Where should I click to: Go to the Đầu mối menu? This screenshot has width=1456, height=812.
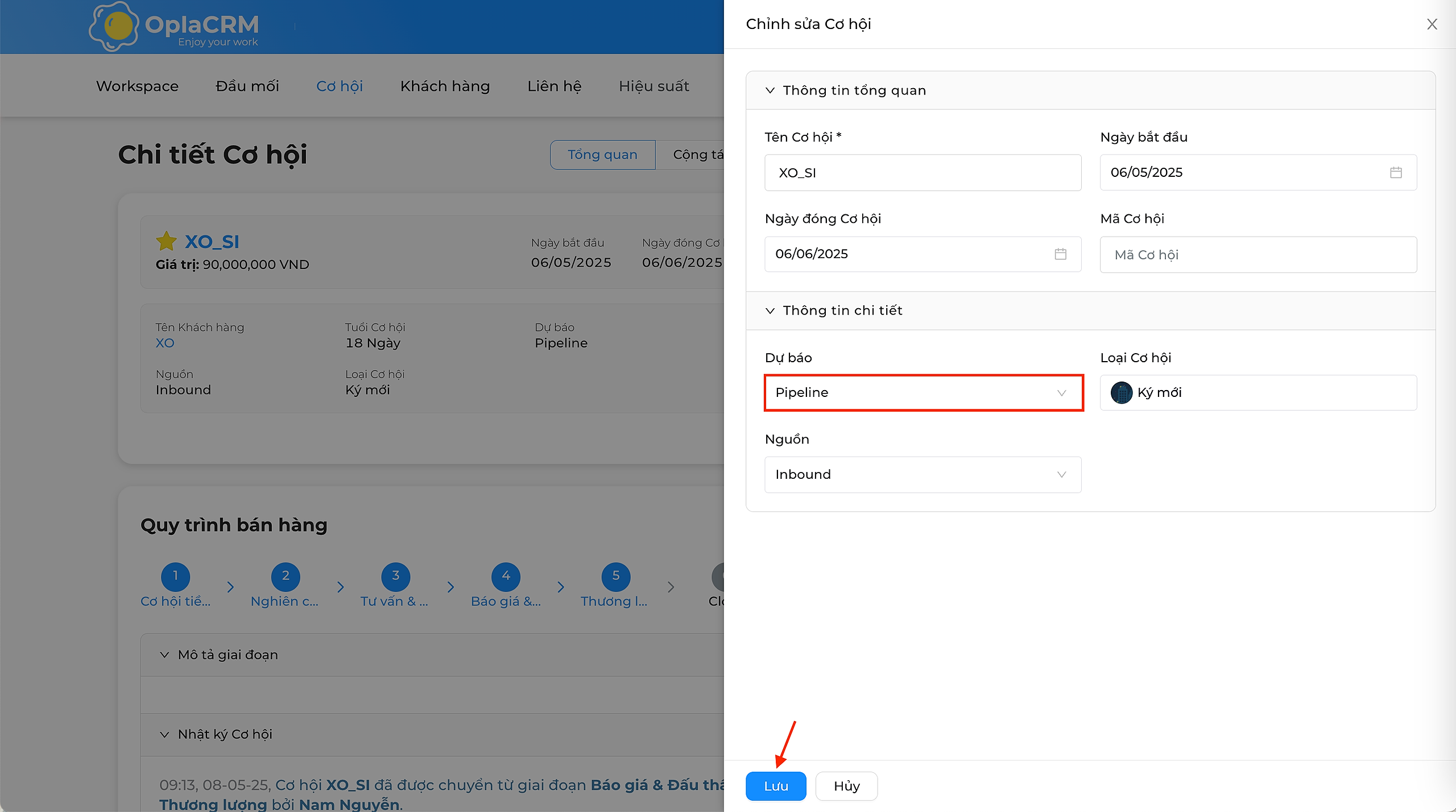247,86
